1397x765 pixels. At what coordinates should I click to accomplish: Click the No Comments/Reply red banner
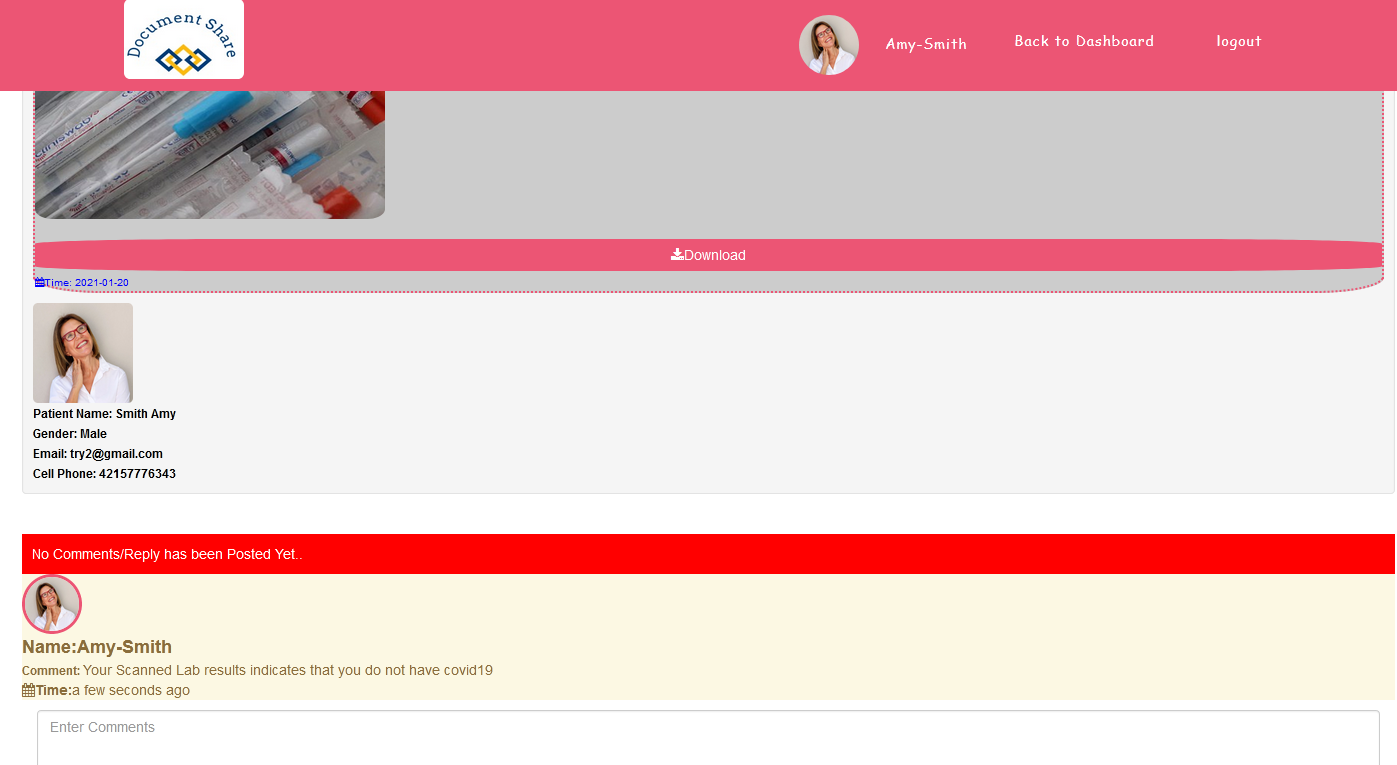coord(708,554)
